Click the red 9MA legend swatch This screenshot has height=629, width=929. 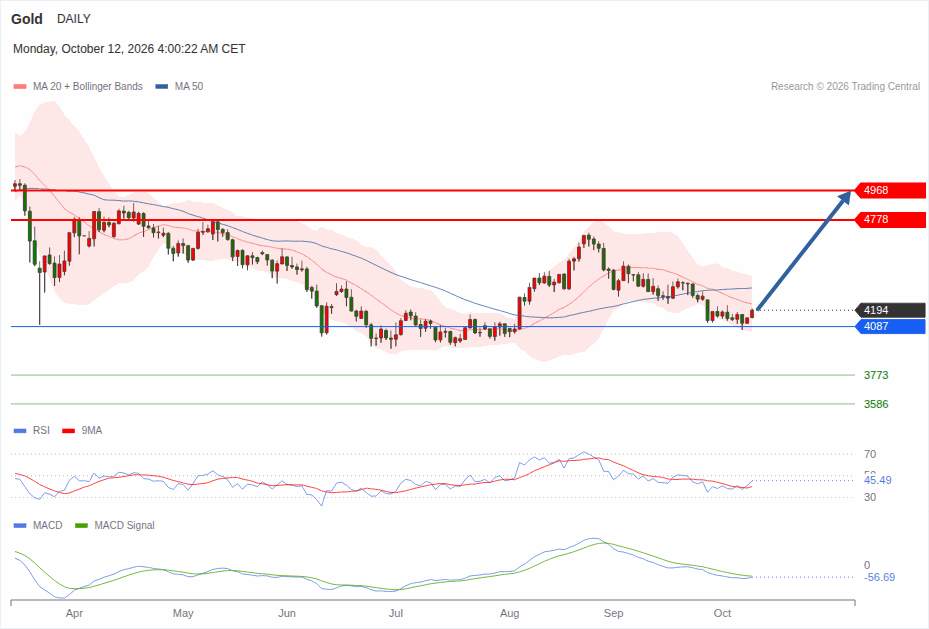coord(69,431)
